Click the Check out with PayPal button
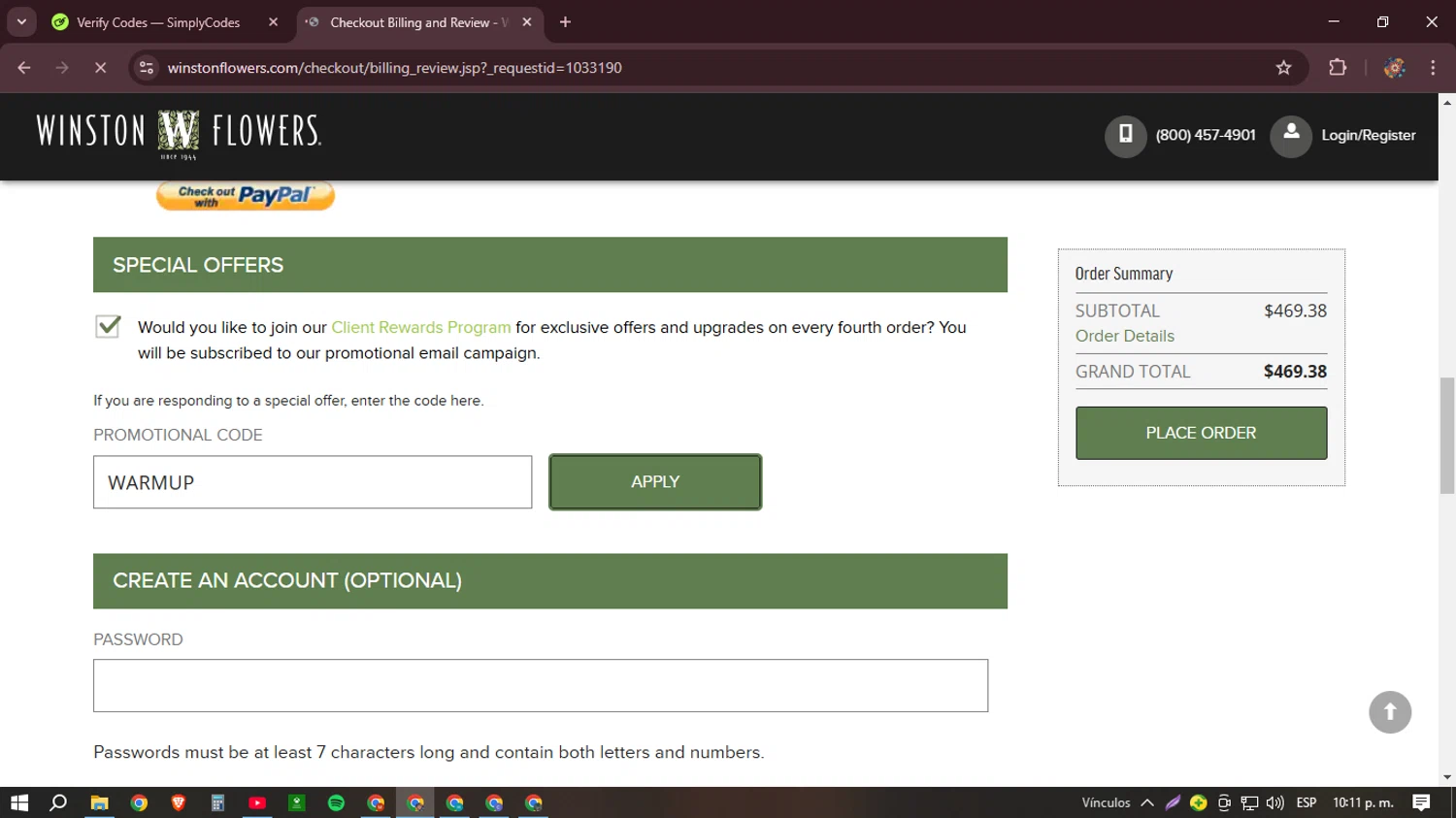 (246, 195)
